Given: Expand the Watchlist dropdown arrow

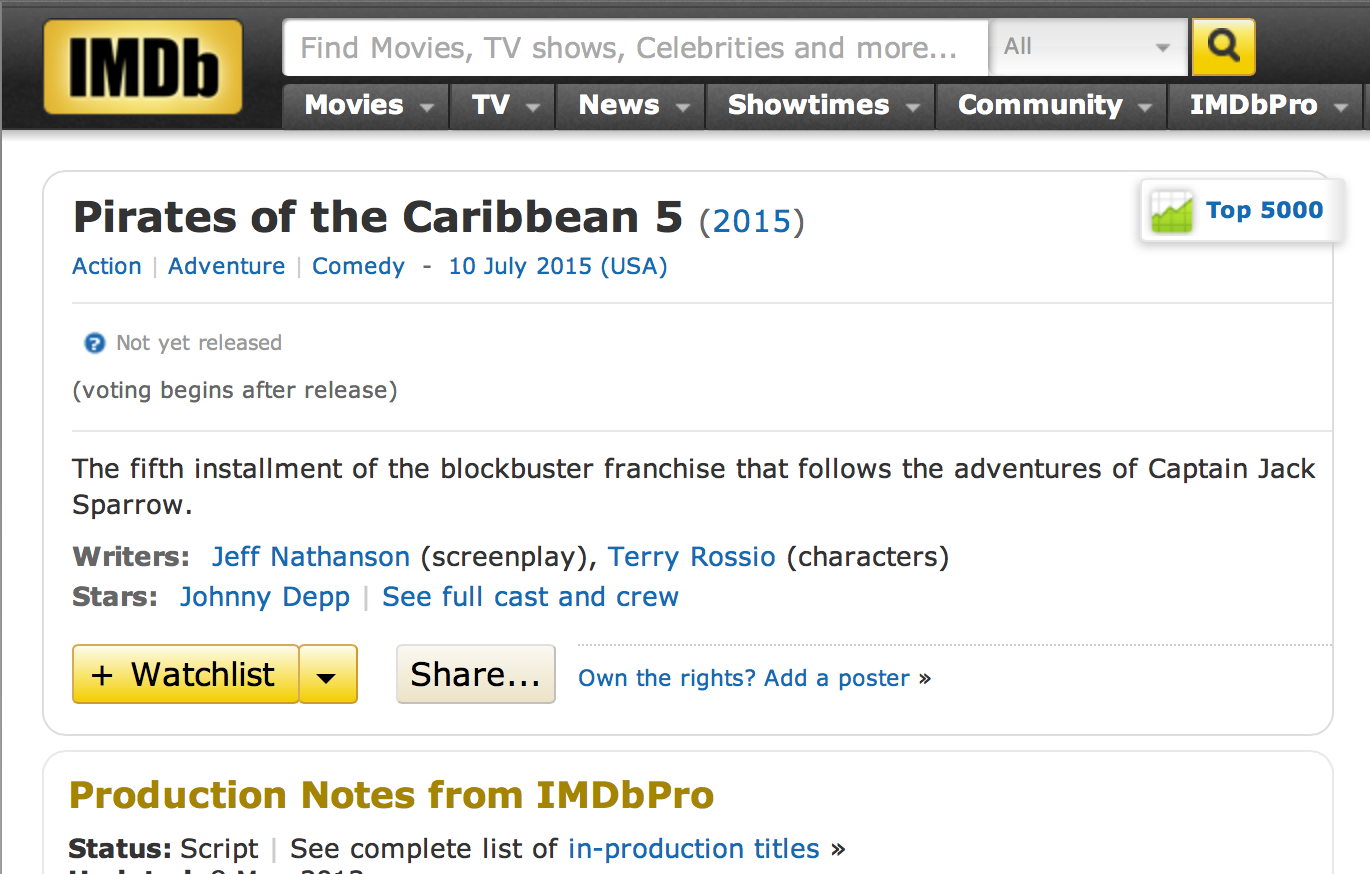Looking at the screenshot, I should [328, 675].
